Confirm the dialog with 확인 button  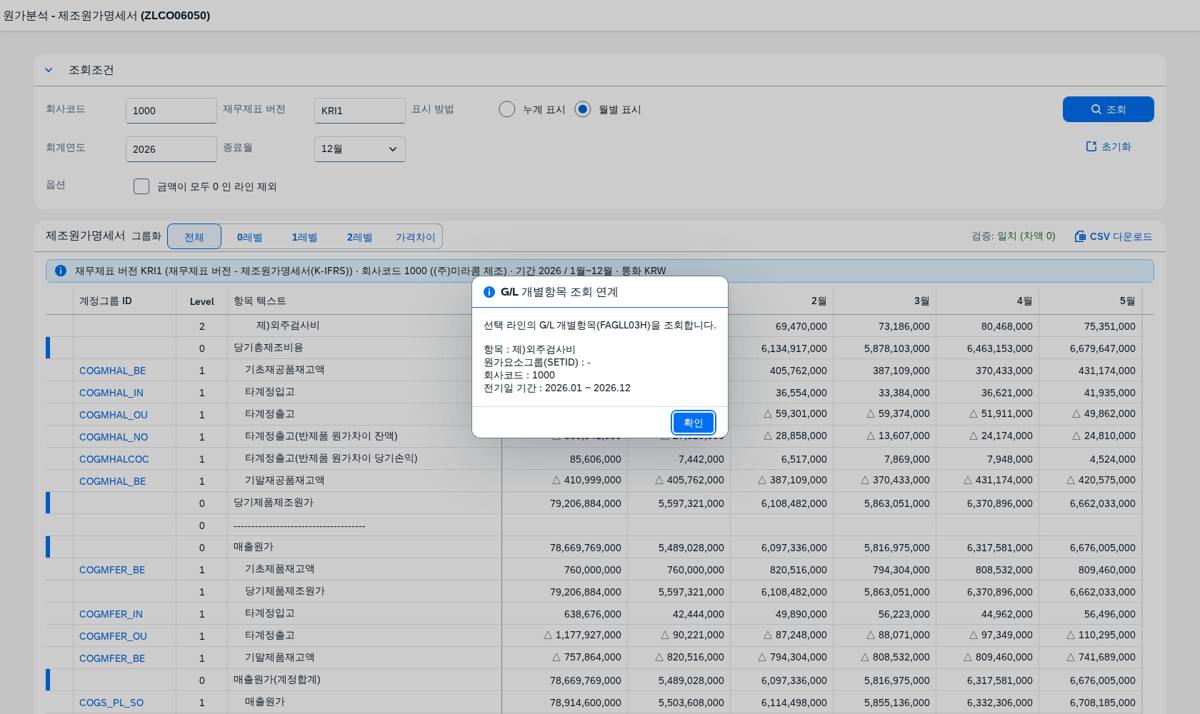[693, 423]
